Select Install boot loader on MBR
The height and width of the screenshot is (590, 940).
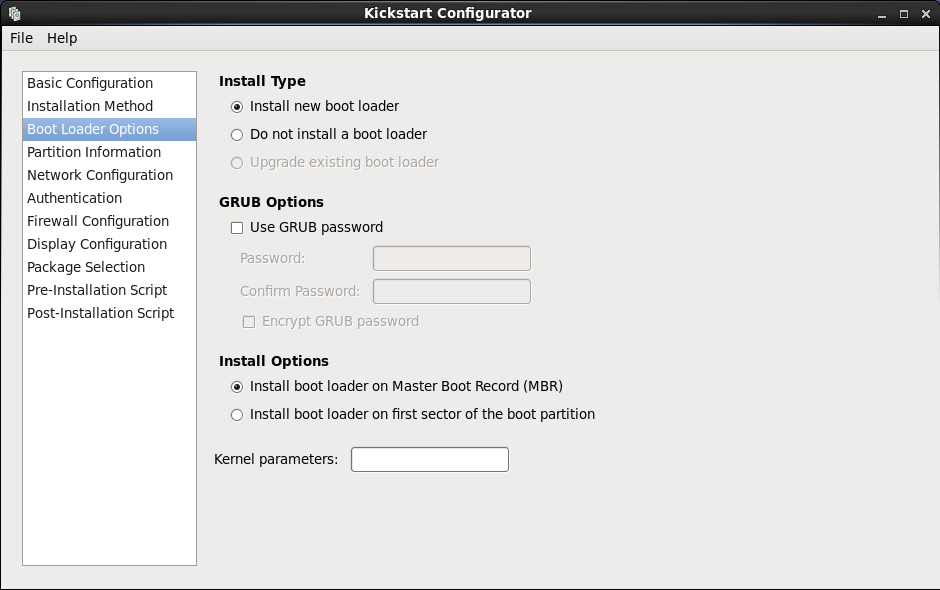tap(237, 386)
